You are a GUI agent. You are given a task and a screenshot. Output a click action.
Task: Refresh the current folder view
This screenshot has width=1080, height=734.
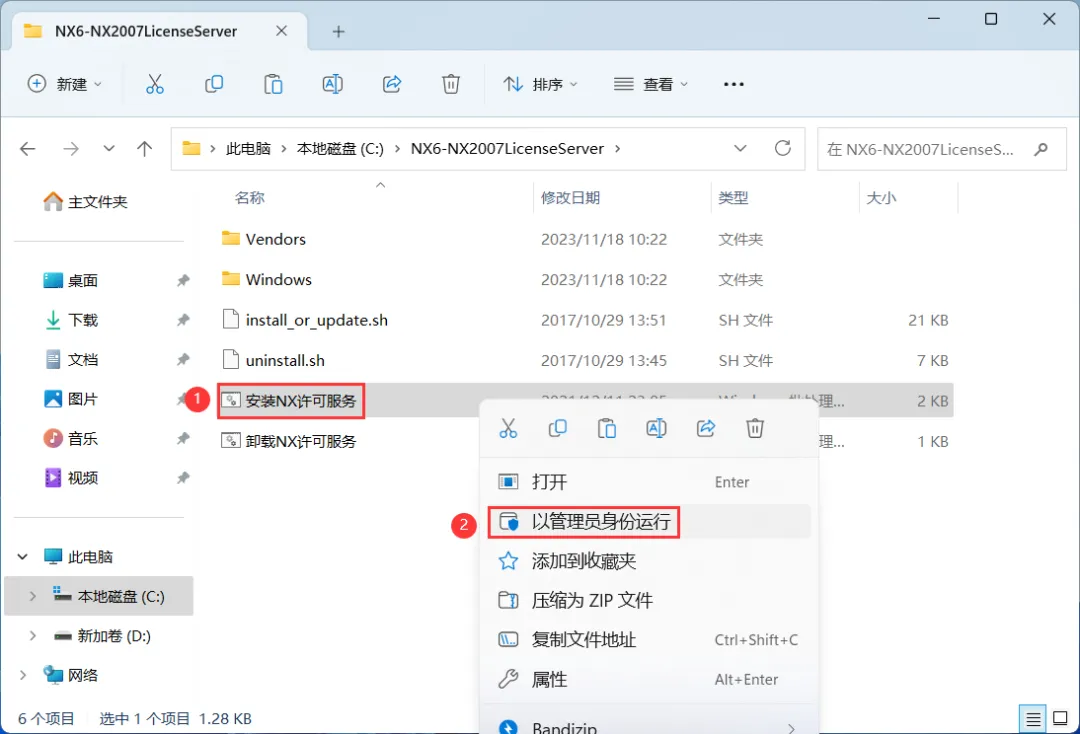pos(782,148)
